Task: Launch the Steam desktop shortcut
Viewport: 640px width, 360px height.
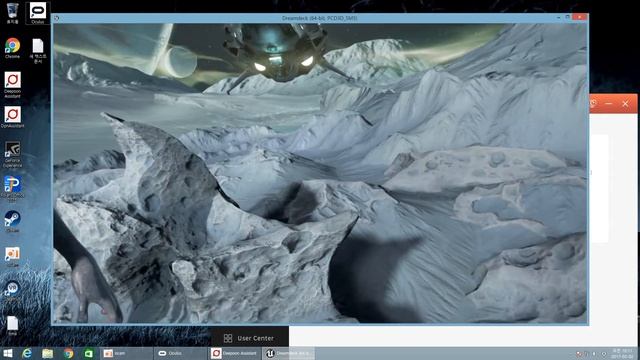Action: coord(12,221)
